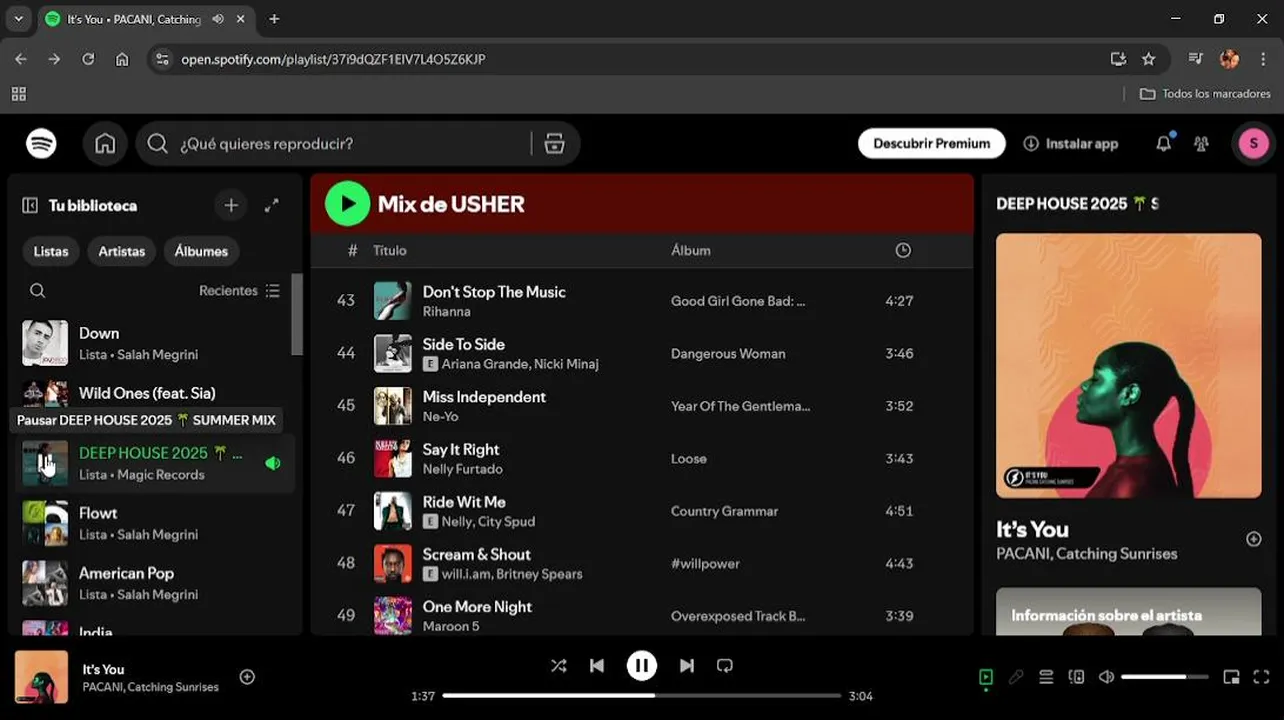Open artist Rihanna link

[446, 311]
